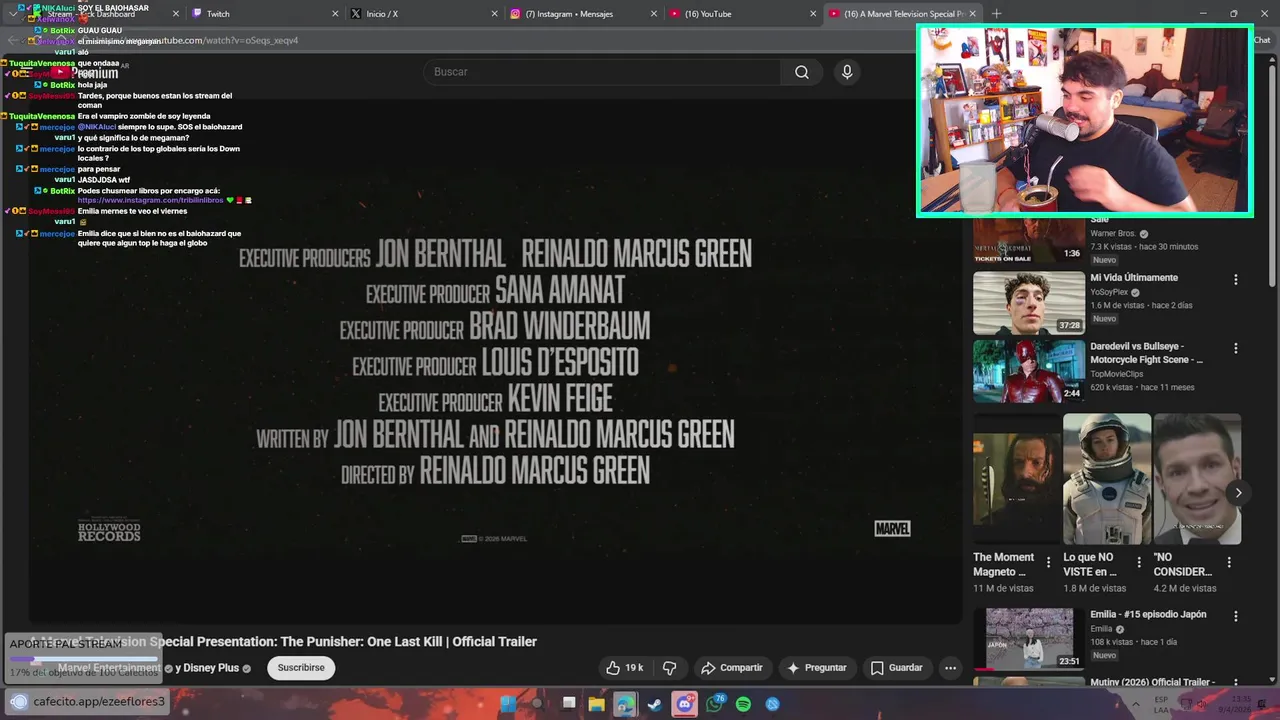The width and height of the screenshot is (1280, 720).
Task: Open Windows Start menu
Action: [508, 704]
